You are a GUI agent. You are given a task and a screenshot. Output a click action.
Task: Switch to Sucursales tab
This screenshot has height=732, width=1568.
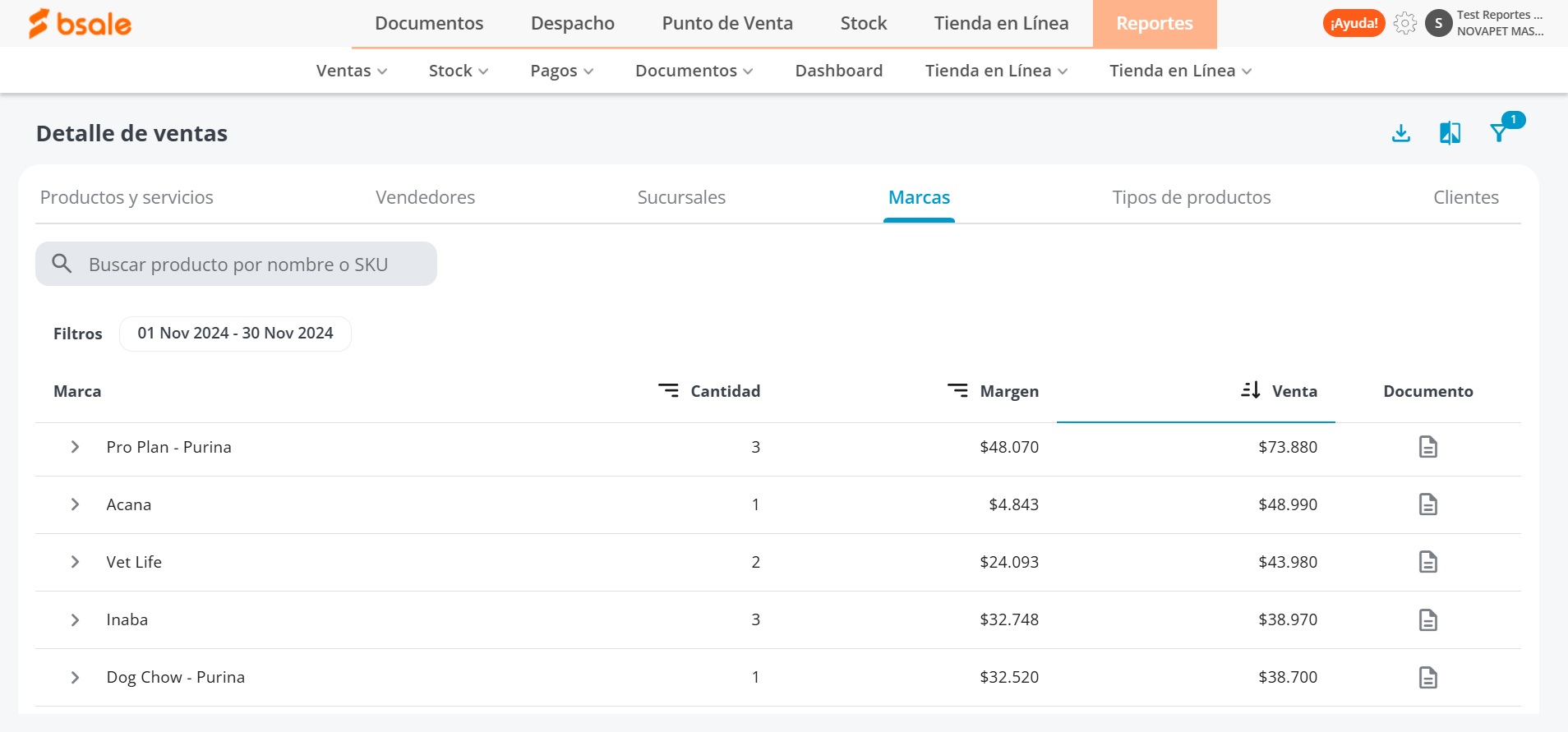[x=681, y=197]
